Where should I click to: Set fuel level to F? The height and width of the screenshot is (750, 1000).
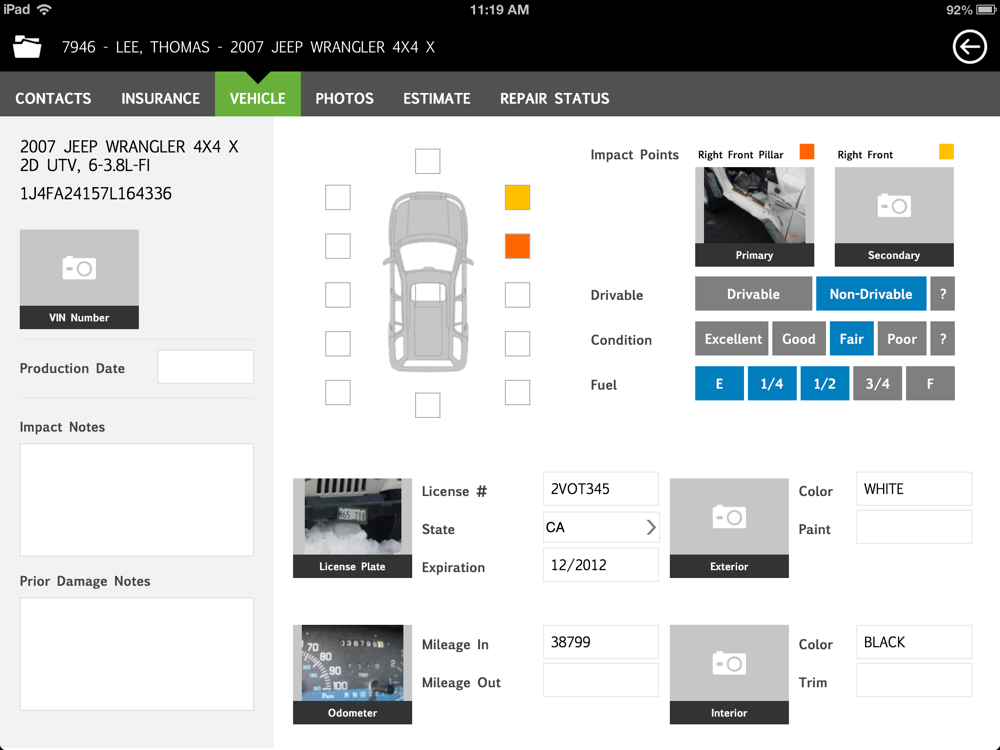(930, 383)
